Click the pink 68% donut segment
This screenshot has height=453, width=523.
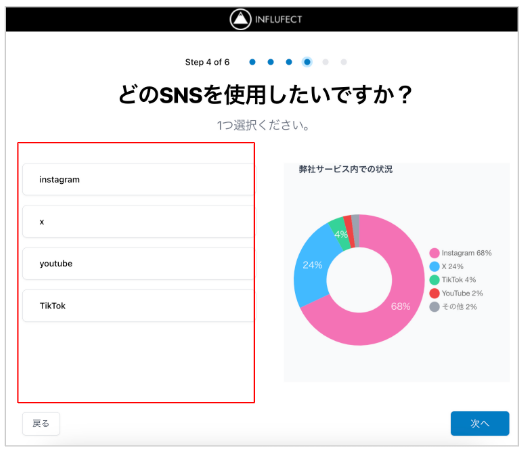click(400, 306)
